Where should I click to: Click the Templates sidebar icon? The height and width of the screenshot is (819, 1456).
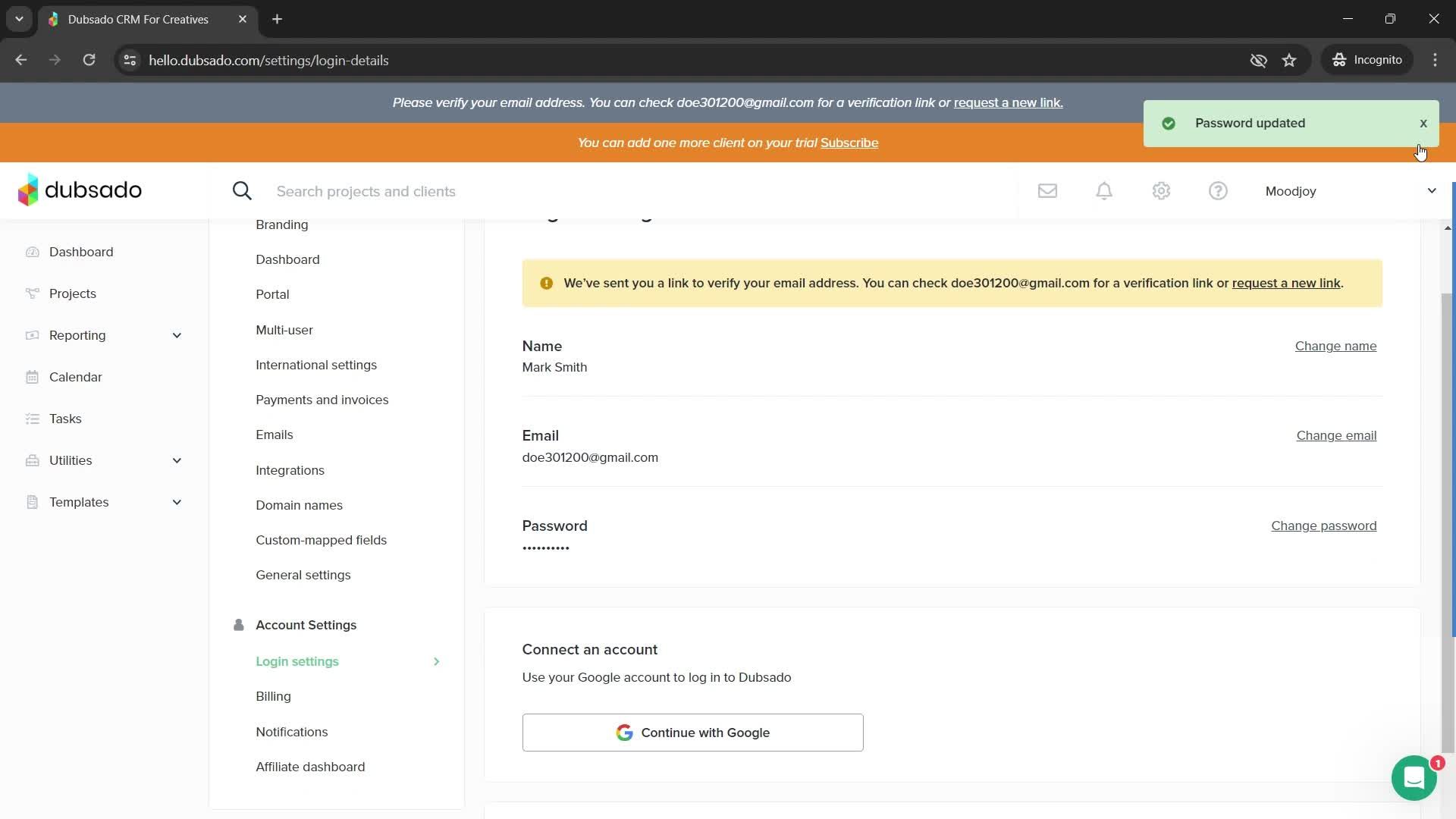(x=32, y=502)
